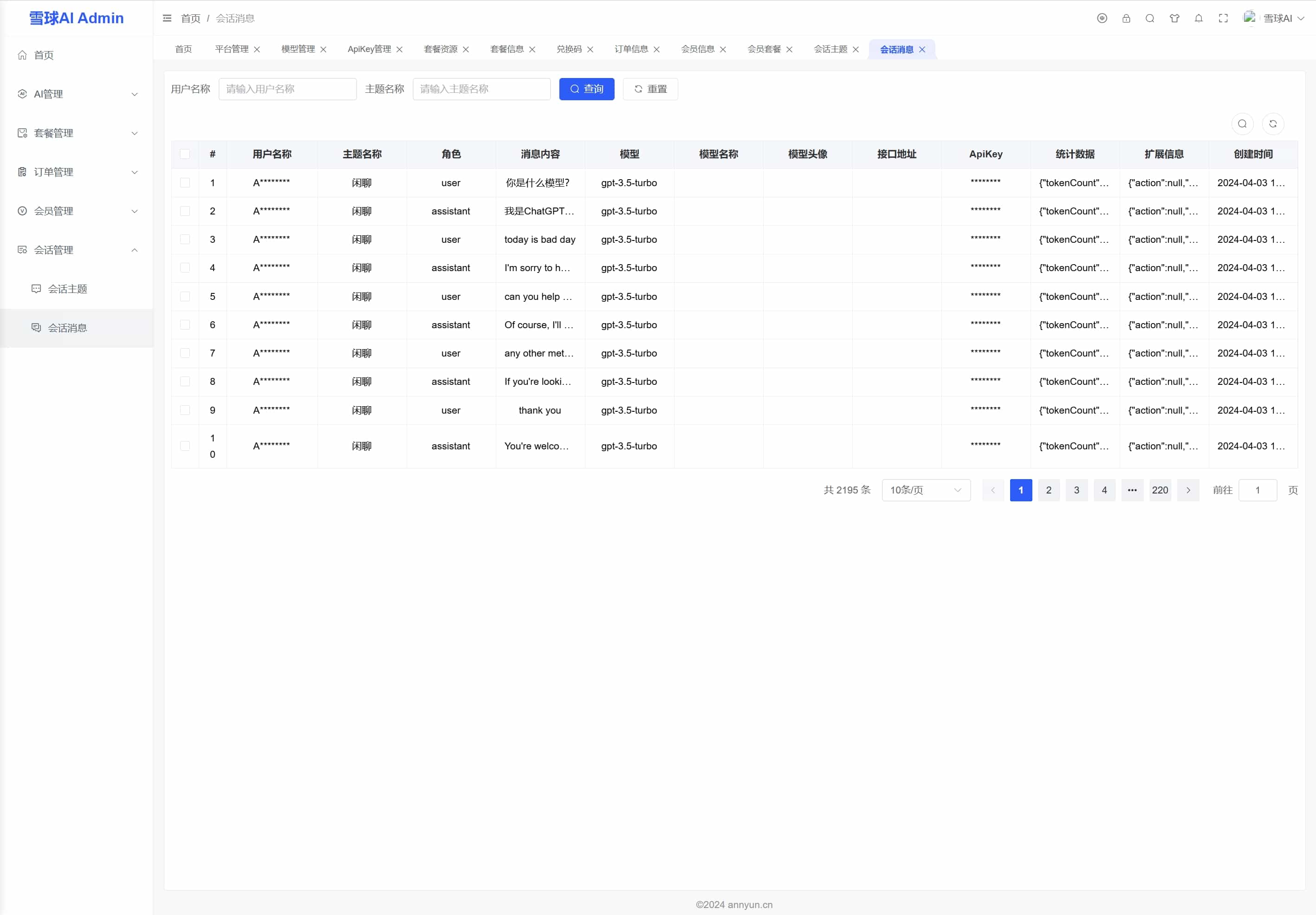Click the lock screen icon in header

[x=1126, y=19]
